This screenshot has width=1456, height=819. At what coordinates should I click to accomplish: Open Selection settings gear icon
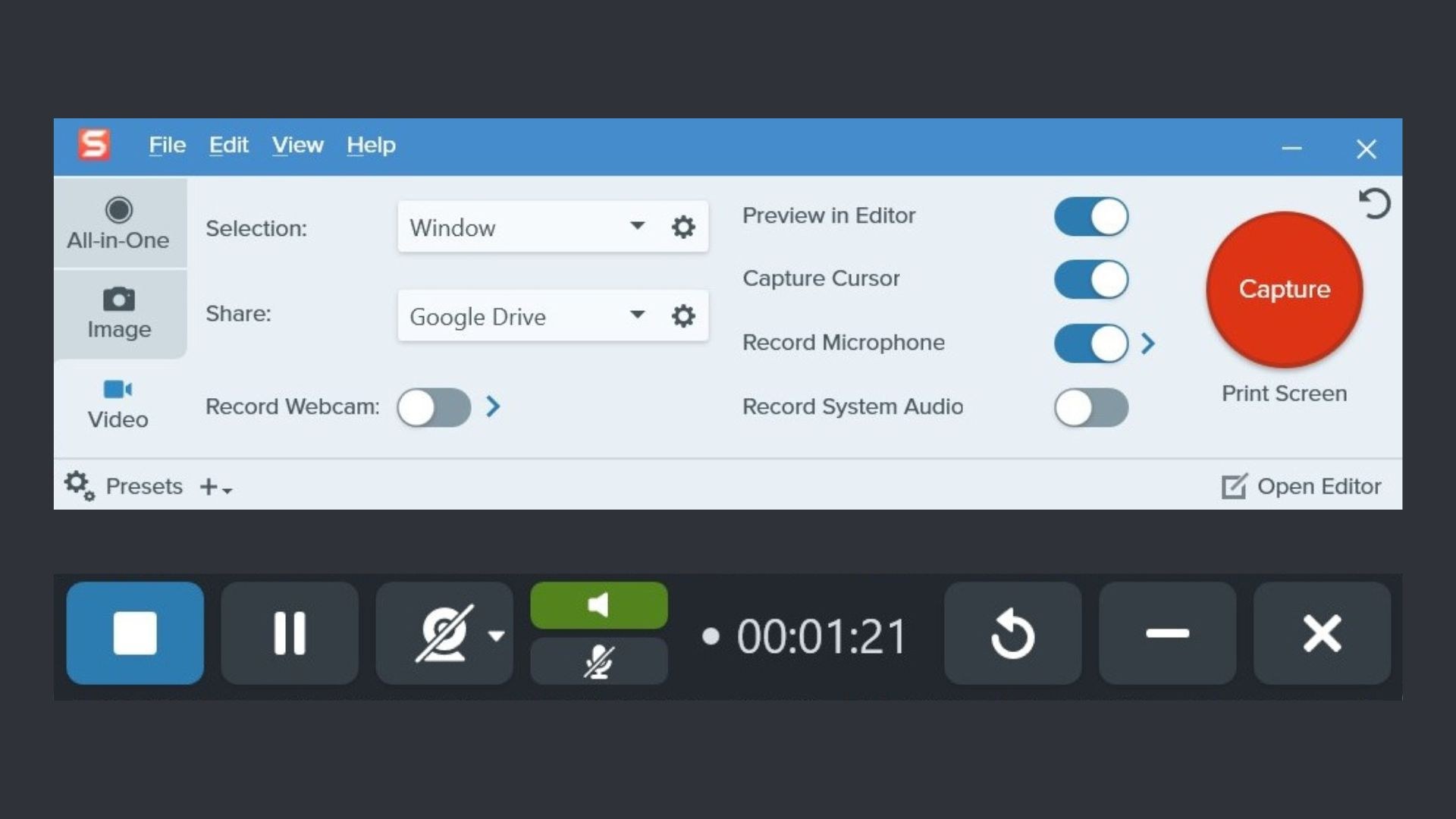pos(683,227)
